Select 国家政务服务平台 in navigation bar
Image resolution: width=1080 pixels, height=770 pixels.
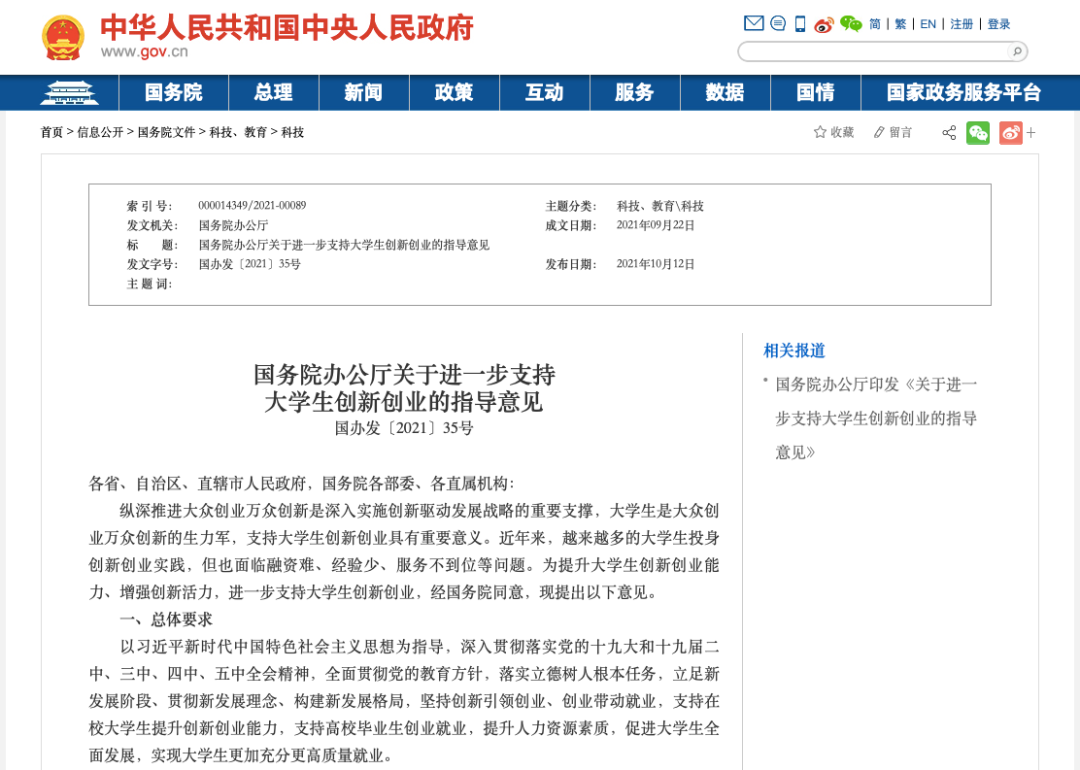[963, 93]
